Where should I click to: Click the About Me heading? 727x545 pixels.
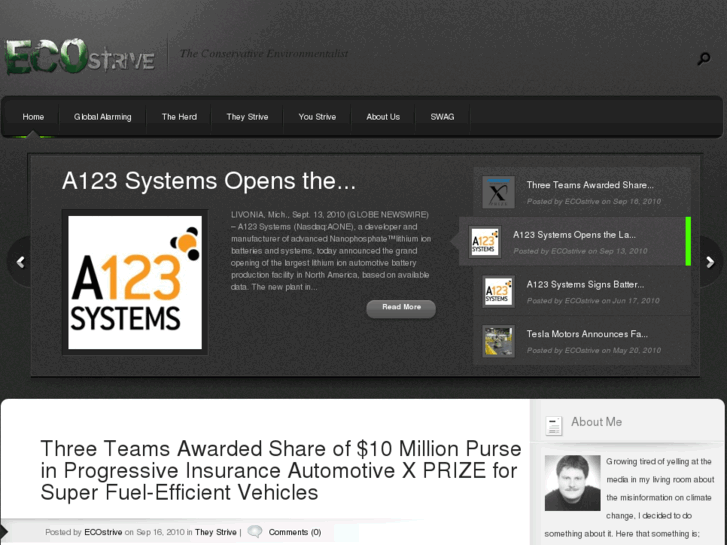tap(596, 422)
